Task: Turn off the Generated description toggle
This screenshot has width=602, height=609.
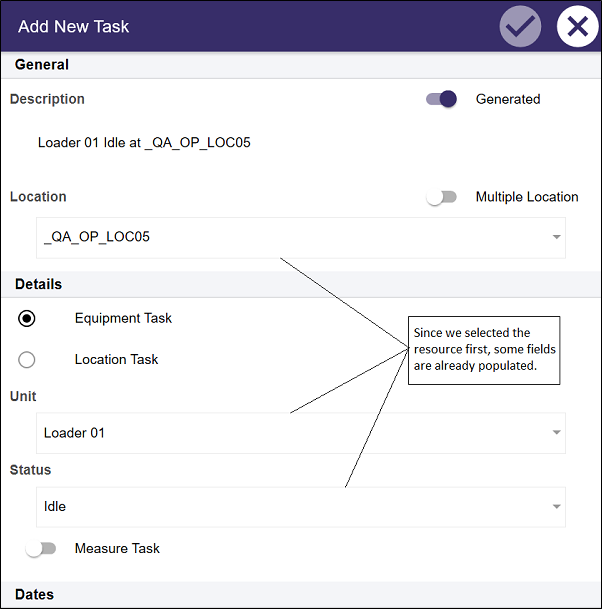Action: (441, 99)
